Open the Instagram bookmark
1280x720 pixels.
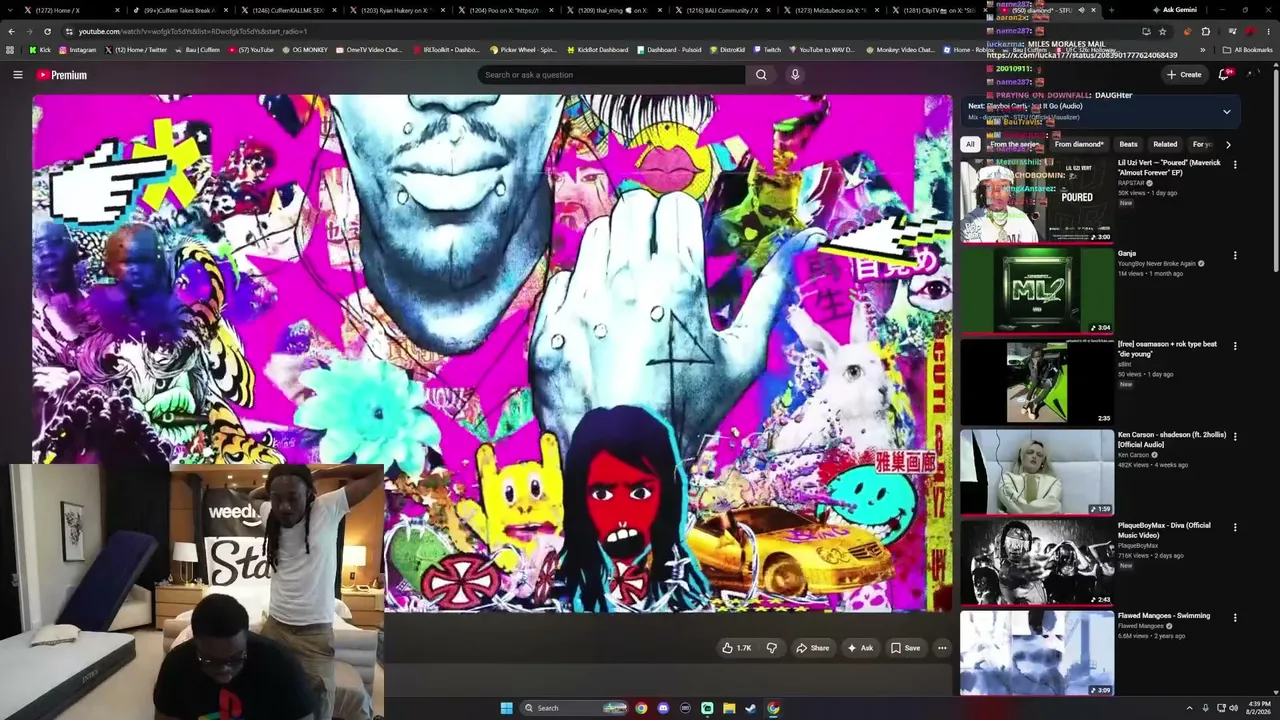(x=77, y=49)
